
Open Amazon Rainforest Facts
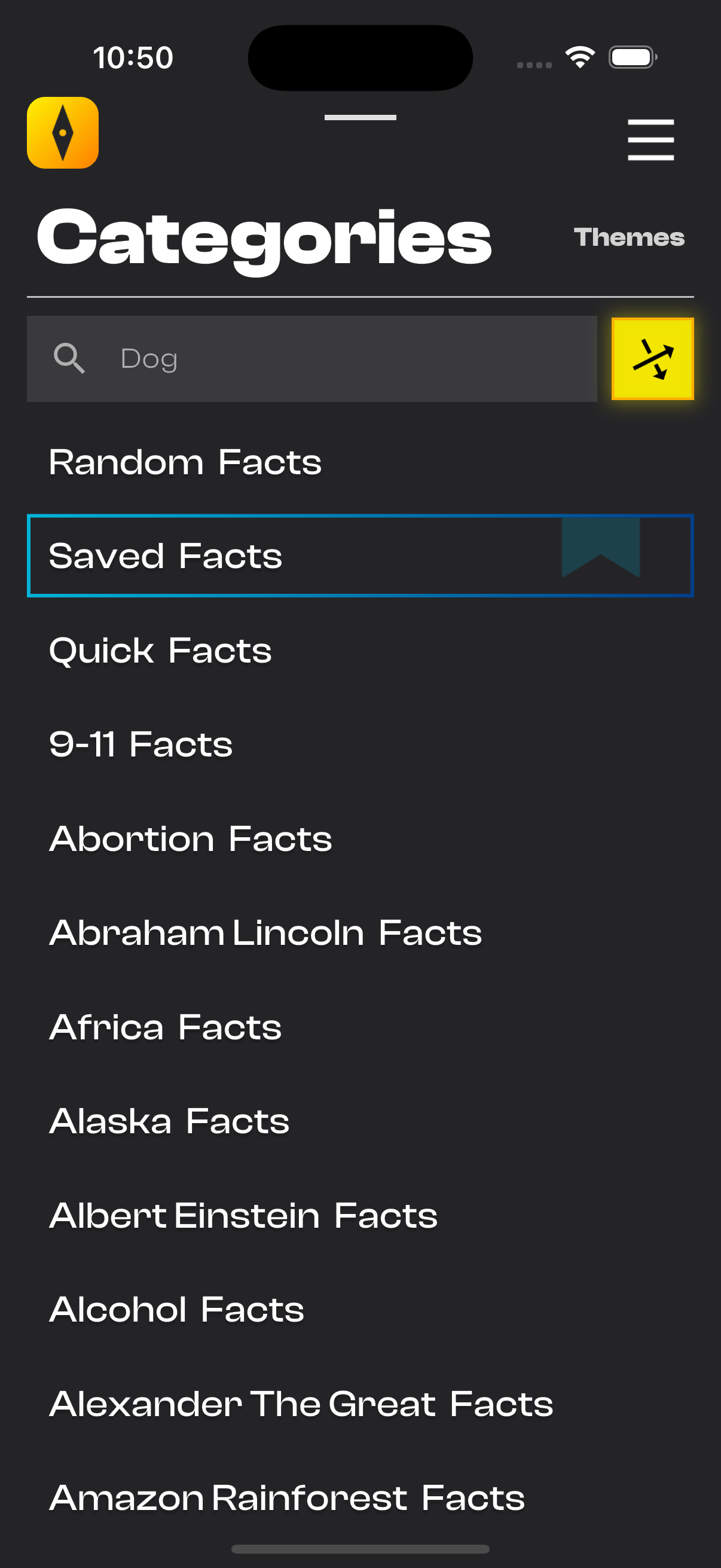360,1497
